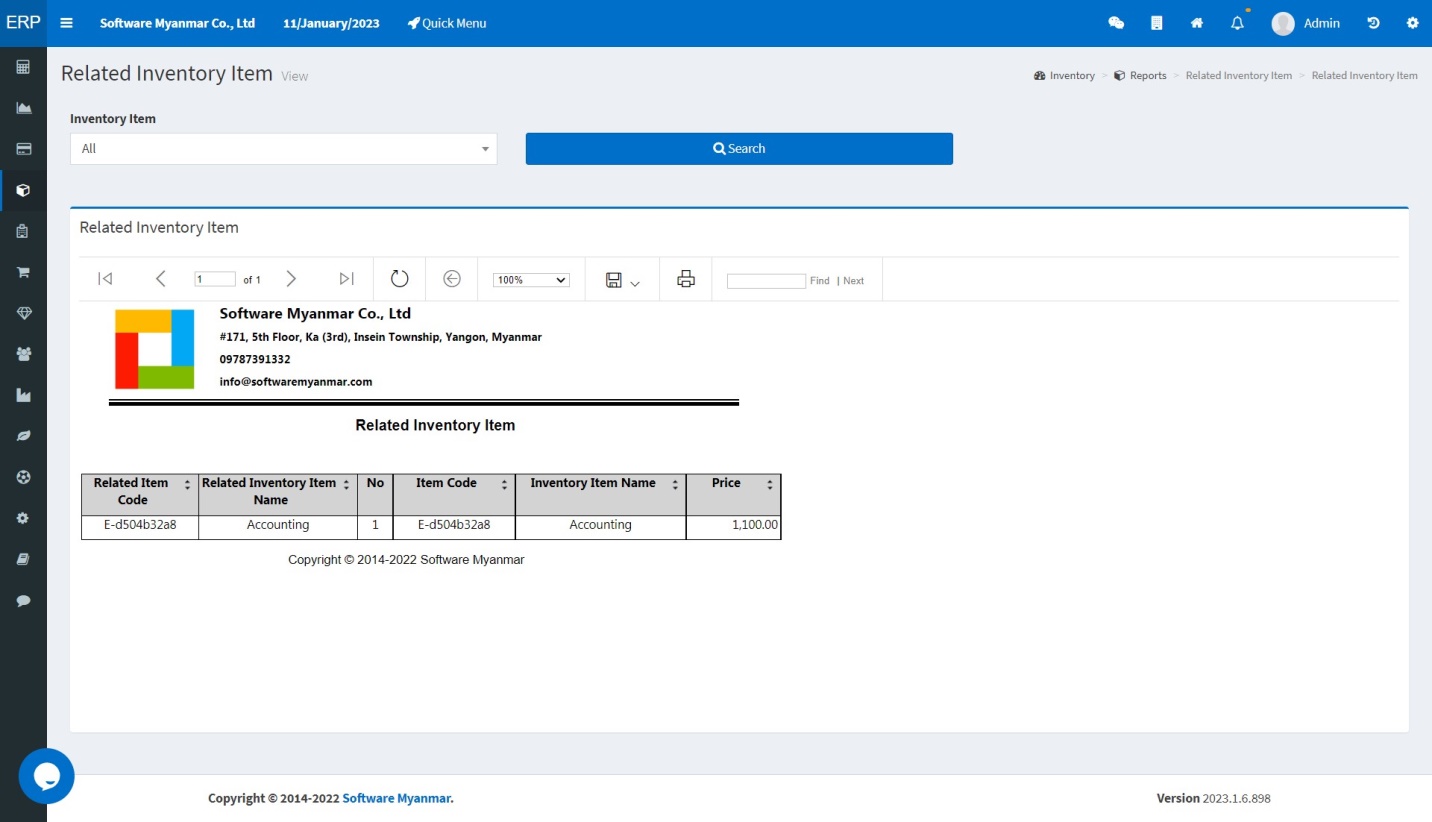
Task: Click the history clock icon in header
Action: pyautogui.click(x=1373, y=23)
